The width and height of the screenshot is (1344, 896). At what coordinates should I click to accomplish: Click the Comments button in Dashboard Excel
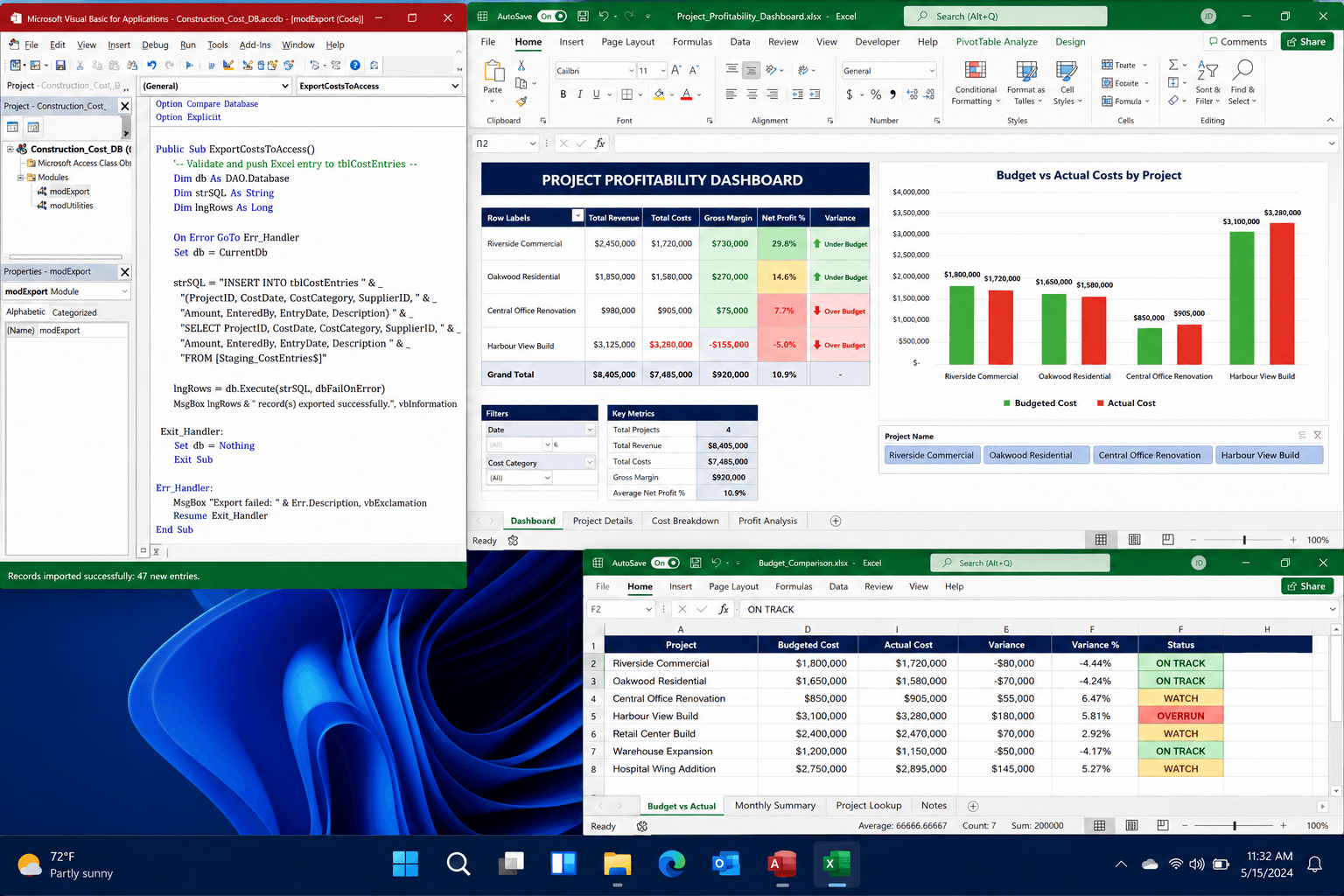point(1237,41)
